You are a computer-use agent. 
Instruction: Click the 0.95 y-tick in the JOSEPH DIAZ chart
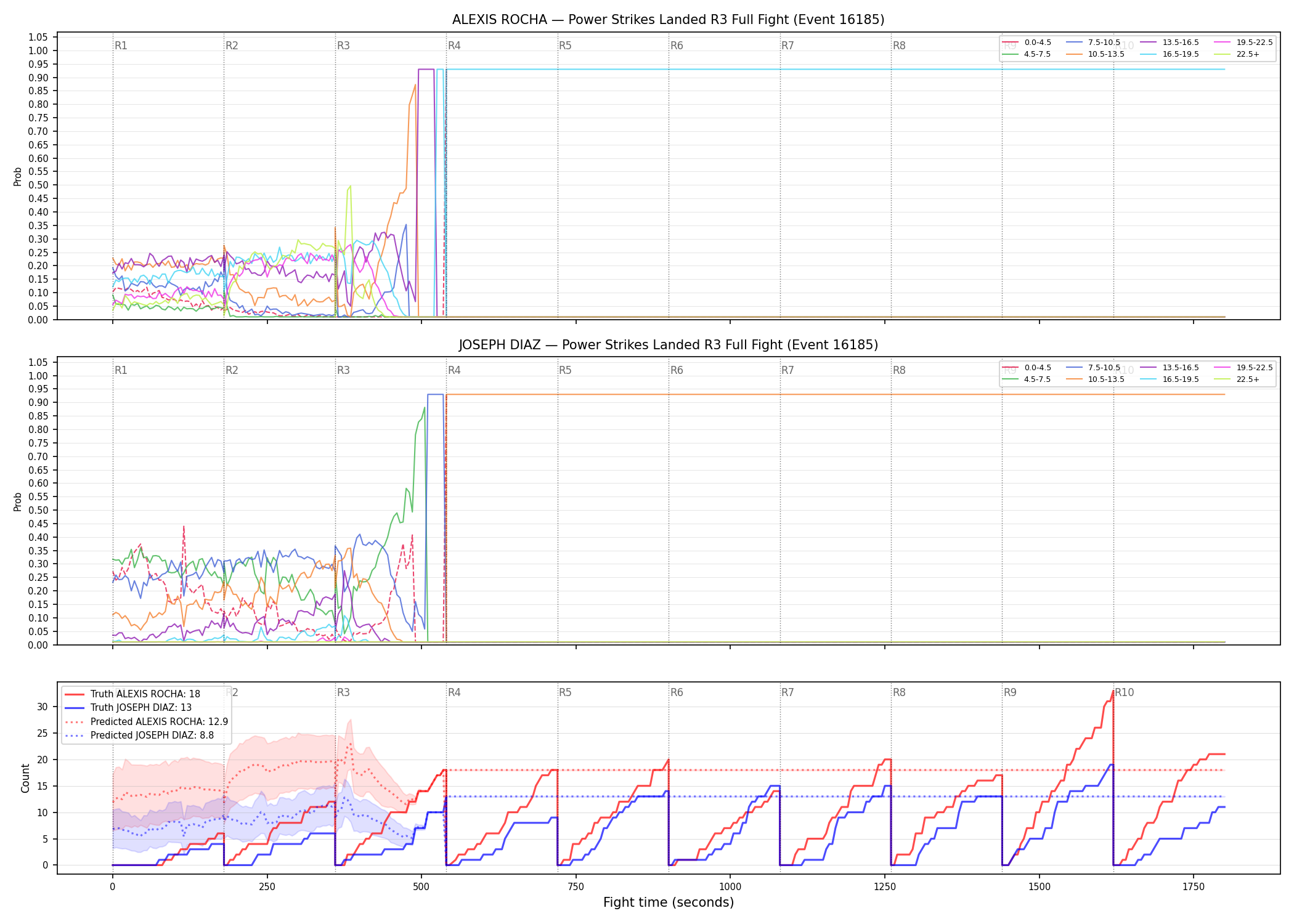38,389
